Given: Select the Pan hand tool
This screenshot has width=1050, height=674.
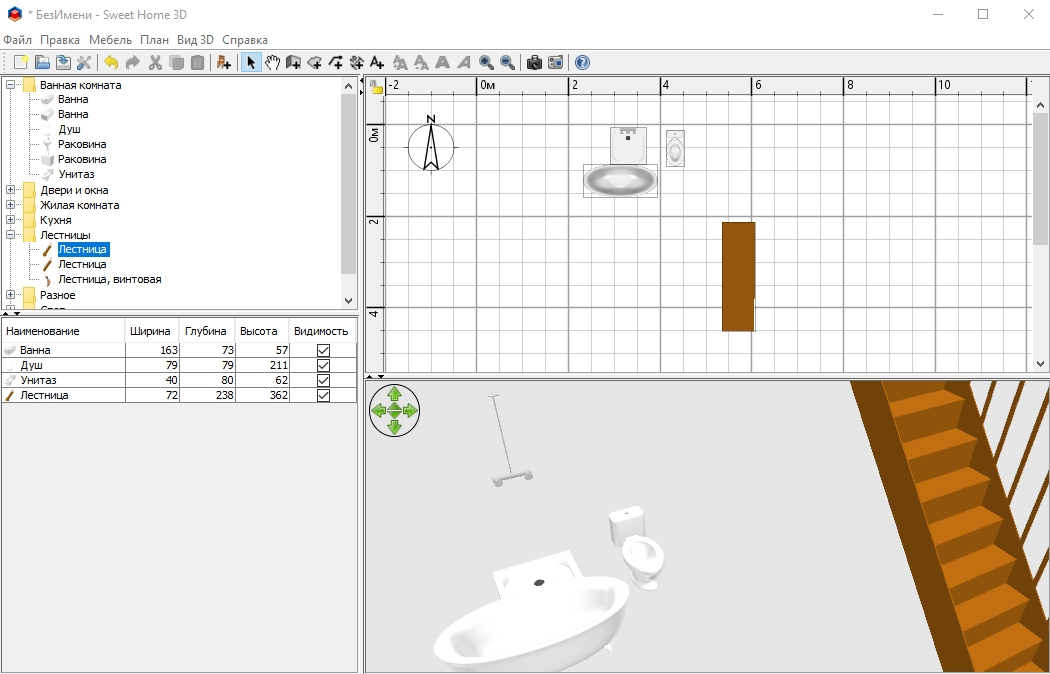Looking at the screenshot, I should point(272,63).
